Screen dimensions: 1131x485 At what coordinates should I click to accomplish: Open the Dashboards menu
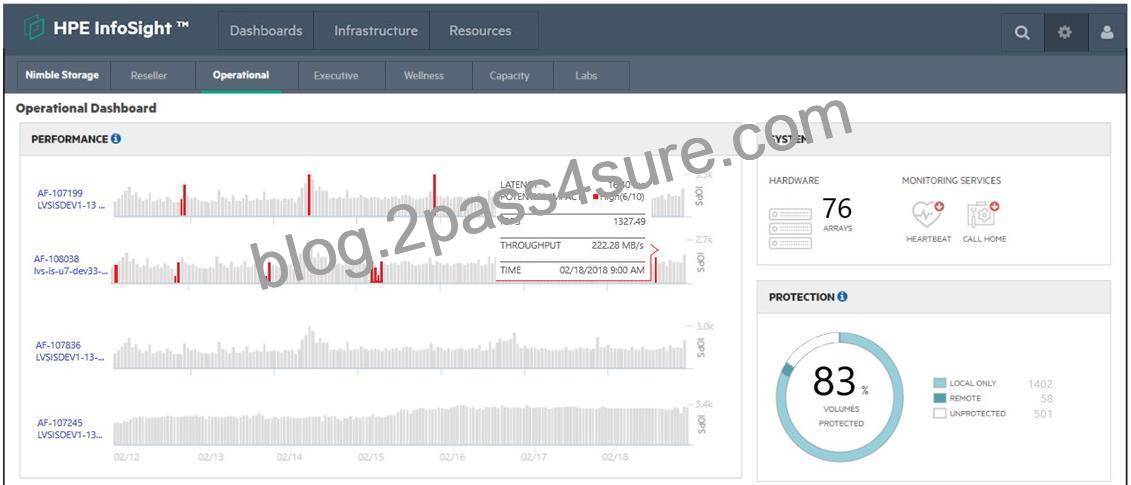point(265,31)
